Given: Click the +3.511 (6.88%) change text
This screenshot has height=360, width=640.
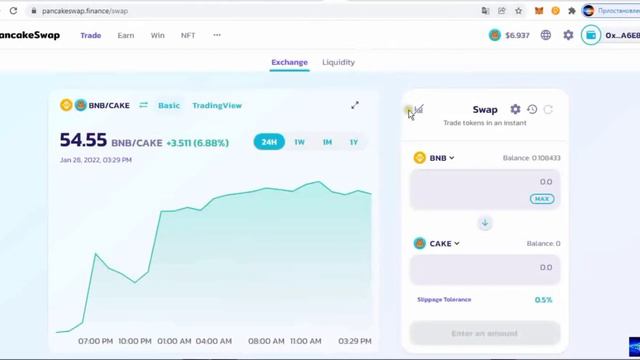Looking at the screenshot, I should pos(198,143).
